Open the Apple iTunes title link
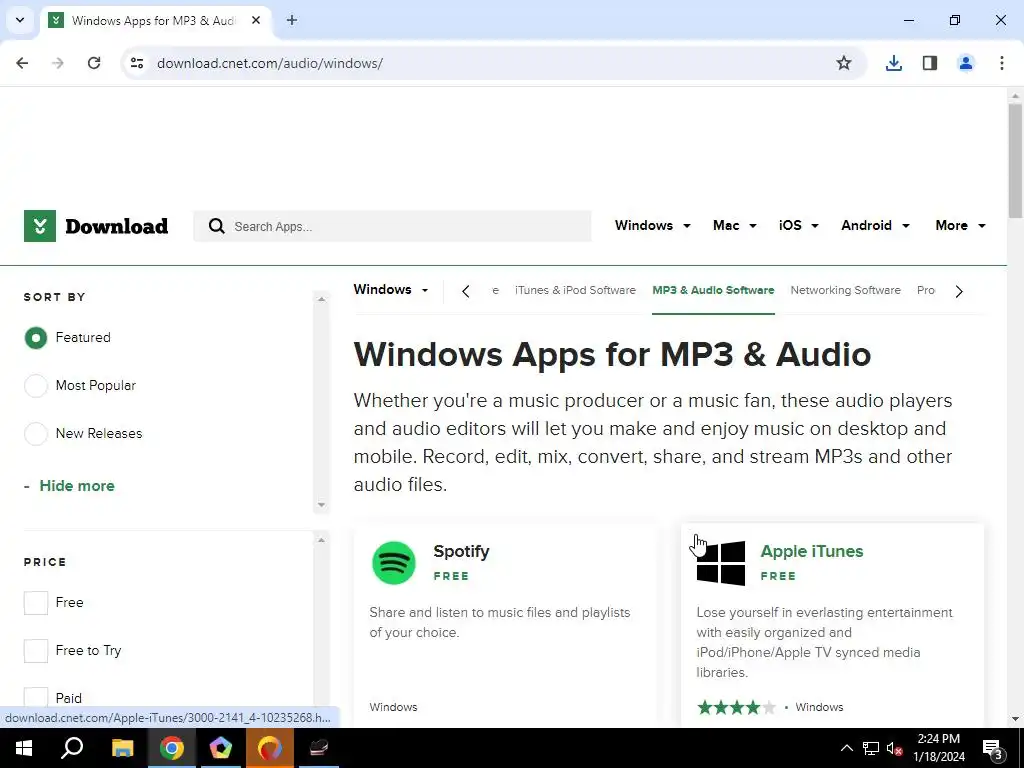This screenshot has height=768, width=1024. (x=812, y=551)
